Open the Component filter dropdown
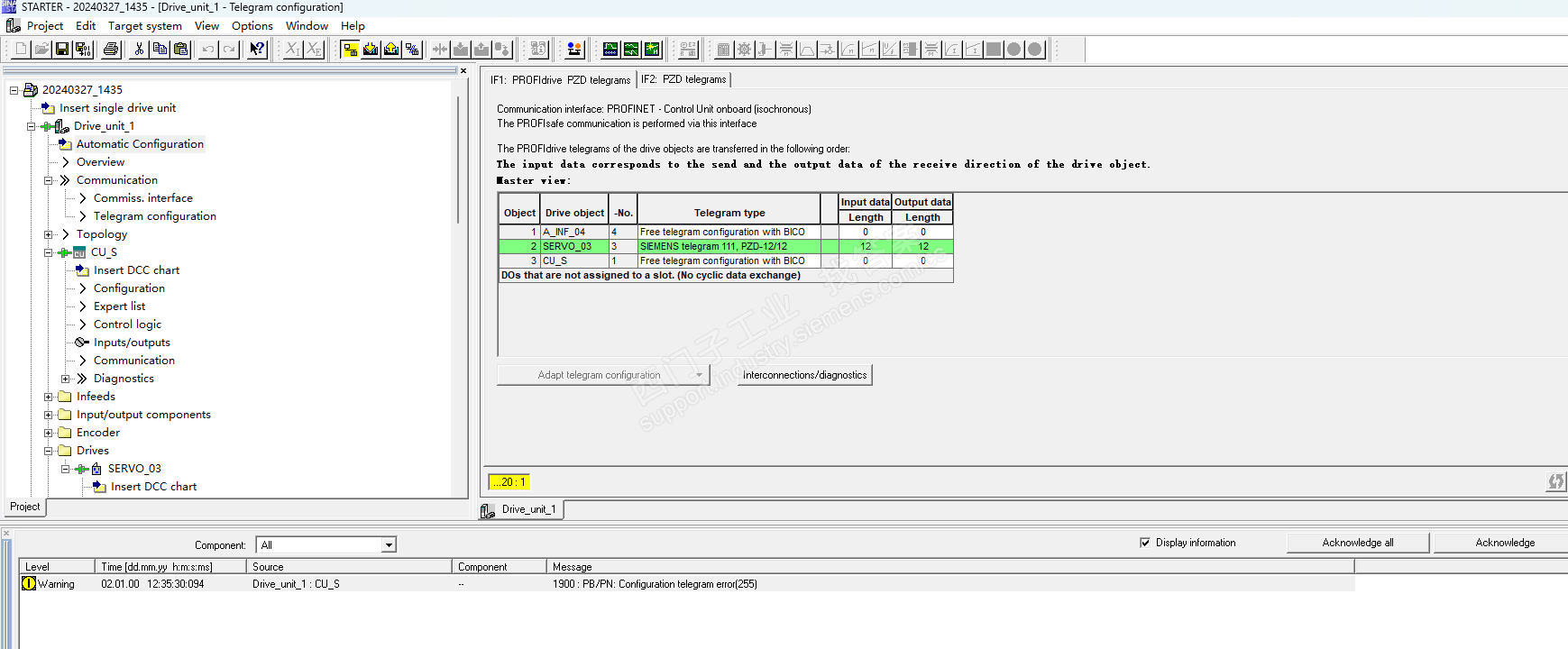 pos(389,544)
